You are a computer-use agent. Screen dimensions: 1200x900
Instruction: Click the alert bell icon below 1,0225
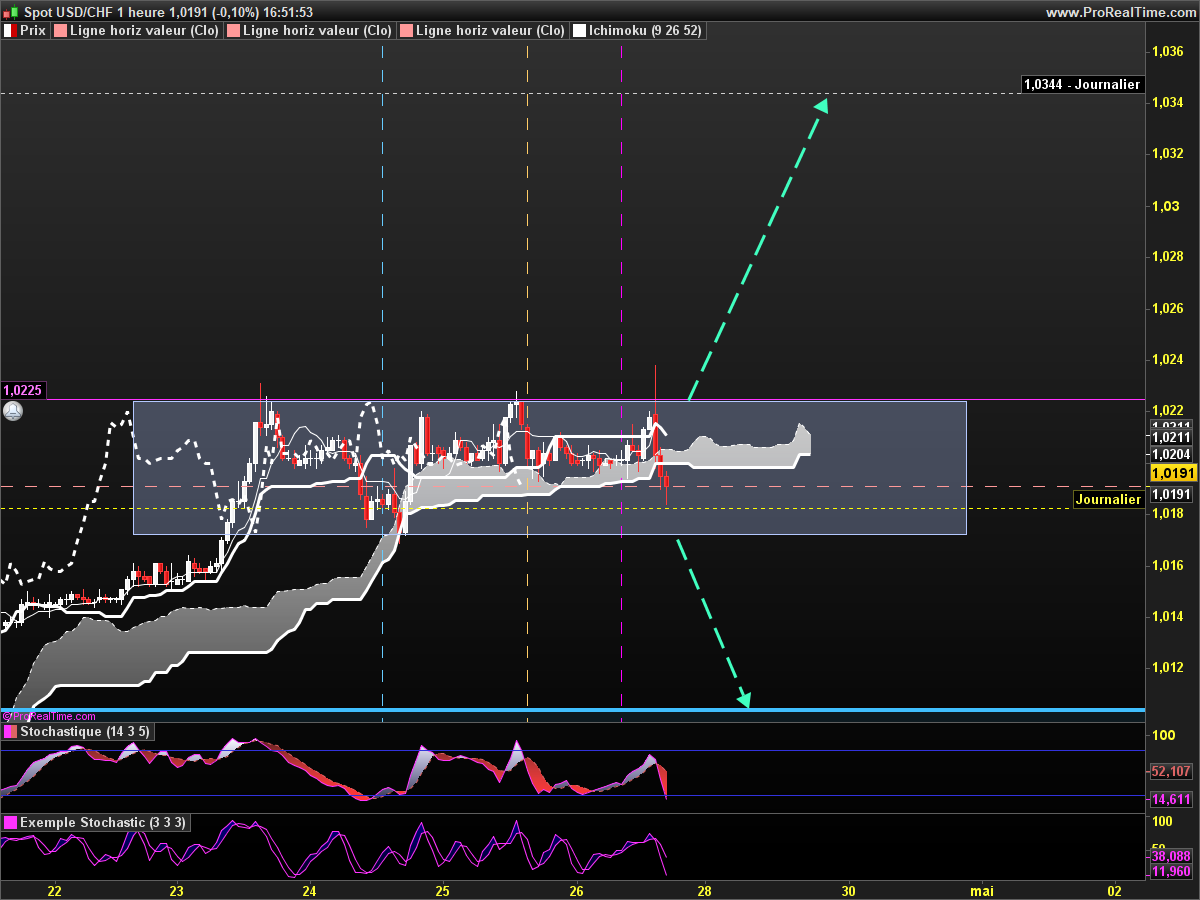pyautogui.click(x=13, y=411)
